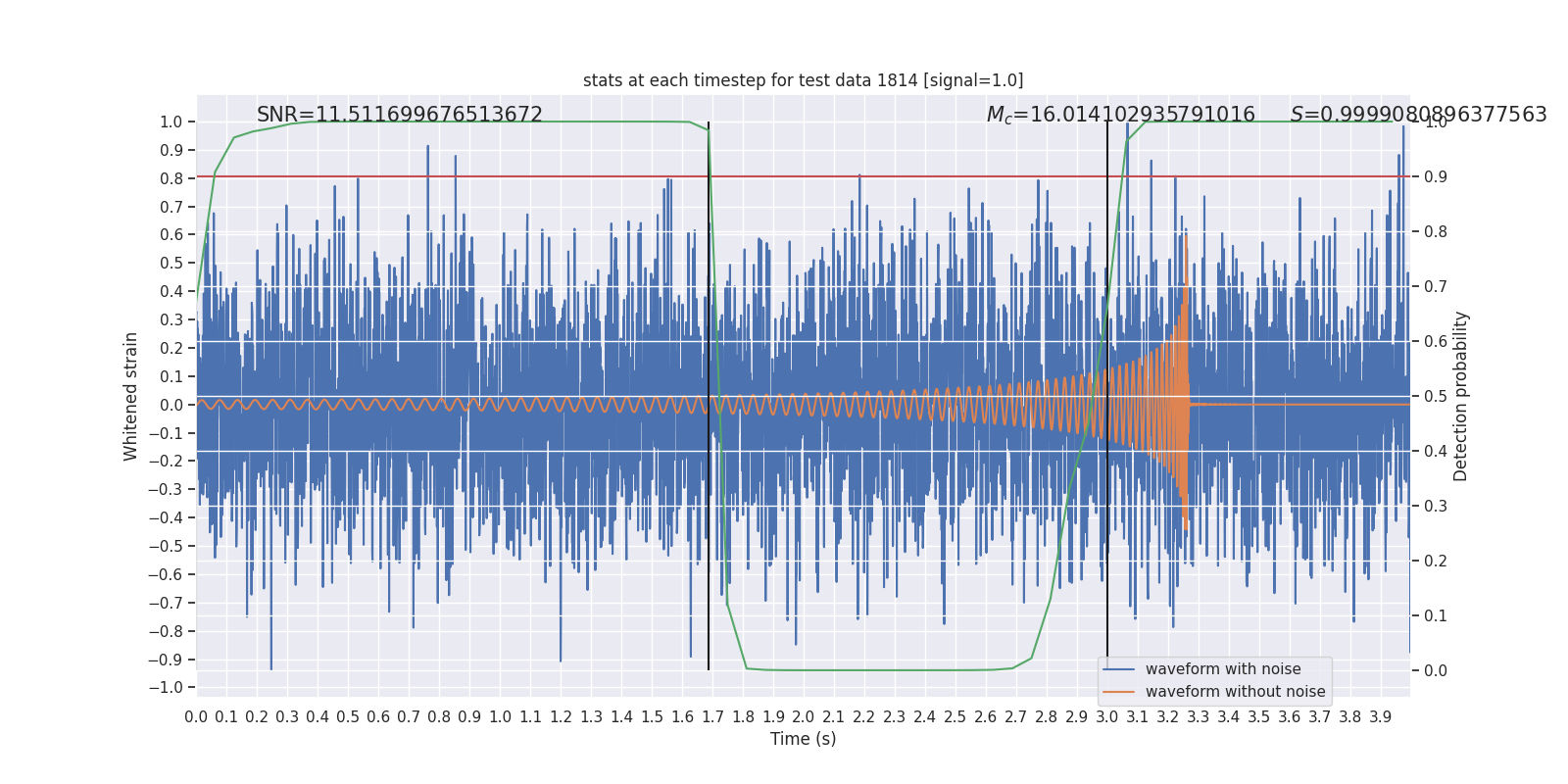The height and width of the screenshot is (784, 1568).
Task: Click the orange line swatch in legend
Action: tap(1118, 692)
